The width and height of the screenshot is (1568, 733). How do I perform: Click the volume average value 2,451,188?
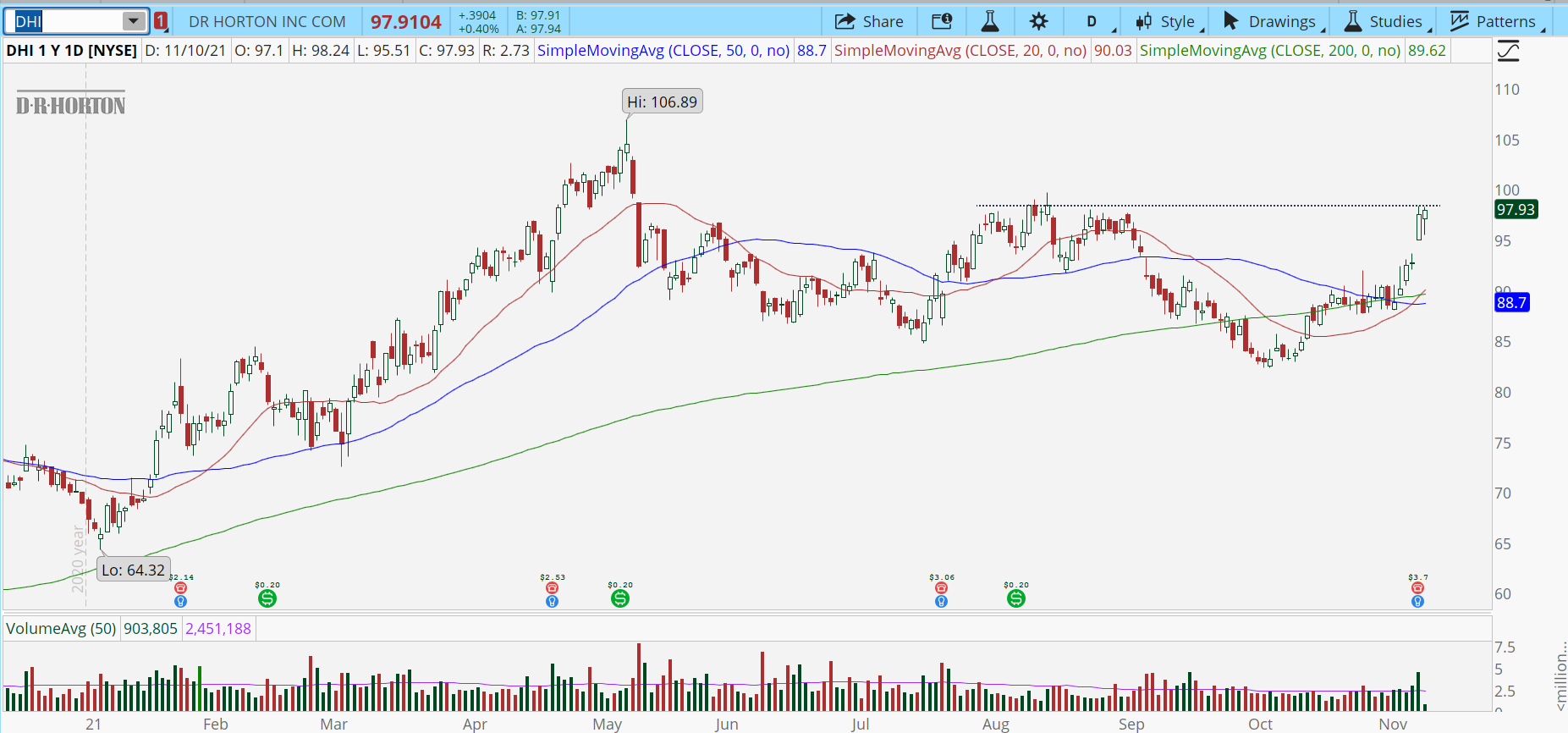coord(218,629)
